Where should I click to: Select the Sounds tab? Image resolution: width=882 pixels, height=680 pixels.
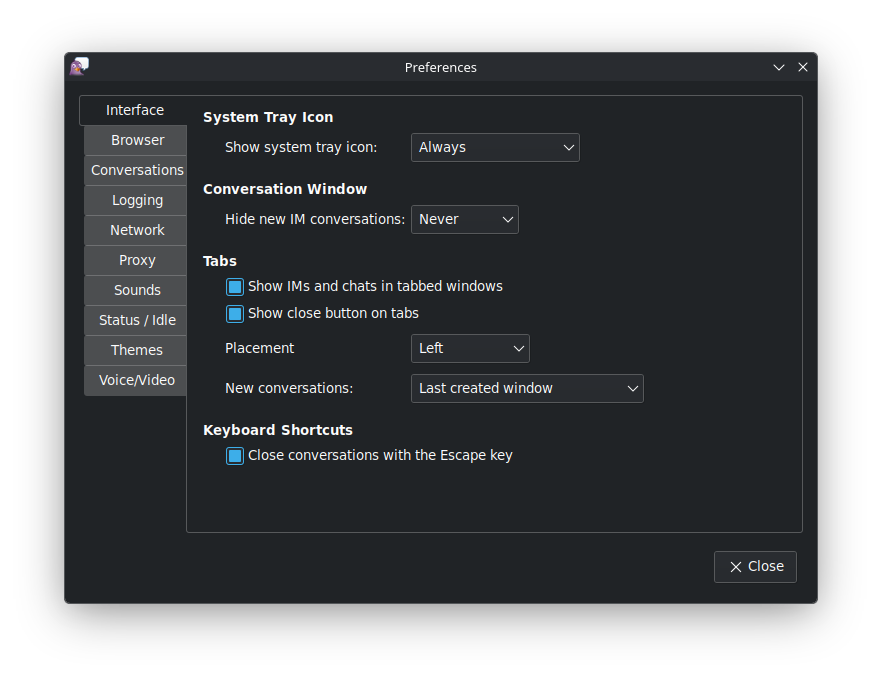(136, 290)
